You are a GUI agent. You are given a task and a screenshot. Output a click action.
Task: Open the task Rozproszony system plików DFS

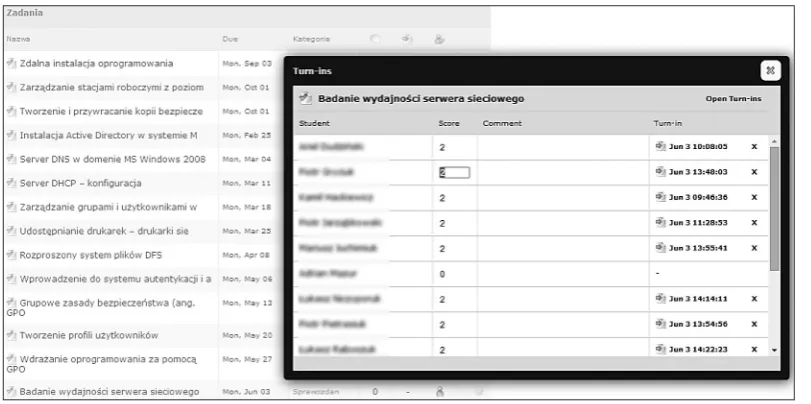91,255
